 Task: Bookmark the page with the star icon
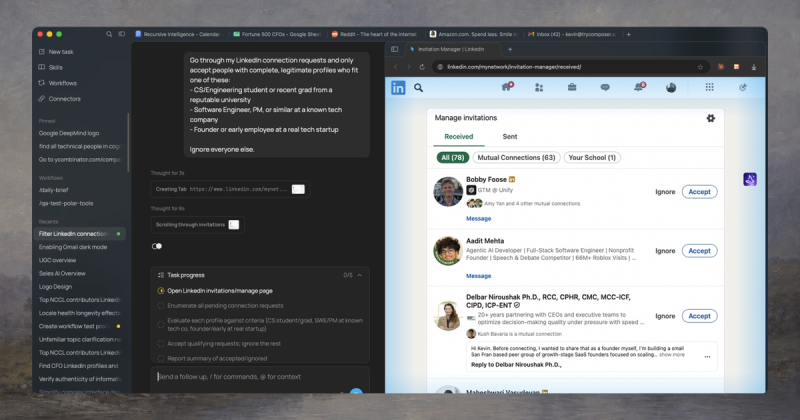[x=700, y=67]
